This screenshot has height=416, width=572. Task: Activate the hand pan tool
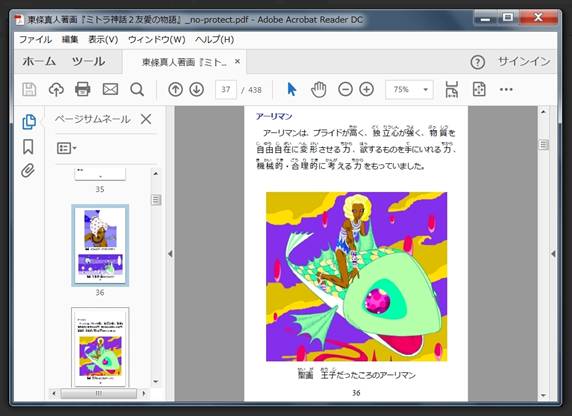point(318,89)
